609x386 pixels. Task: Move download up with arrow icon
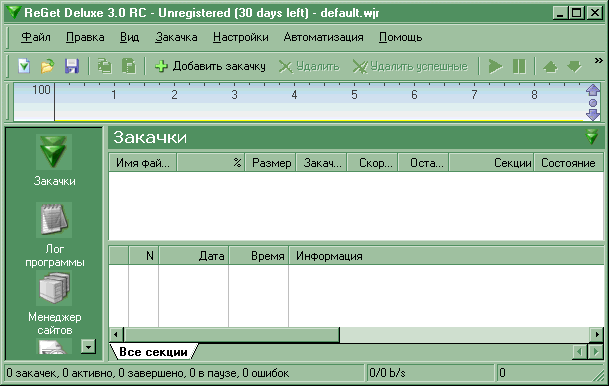550,66
